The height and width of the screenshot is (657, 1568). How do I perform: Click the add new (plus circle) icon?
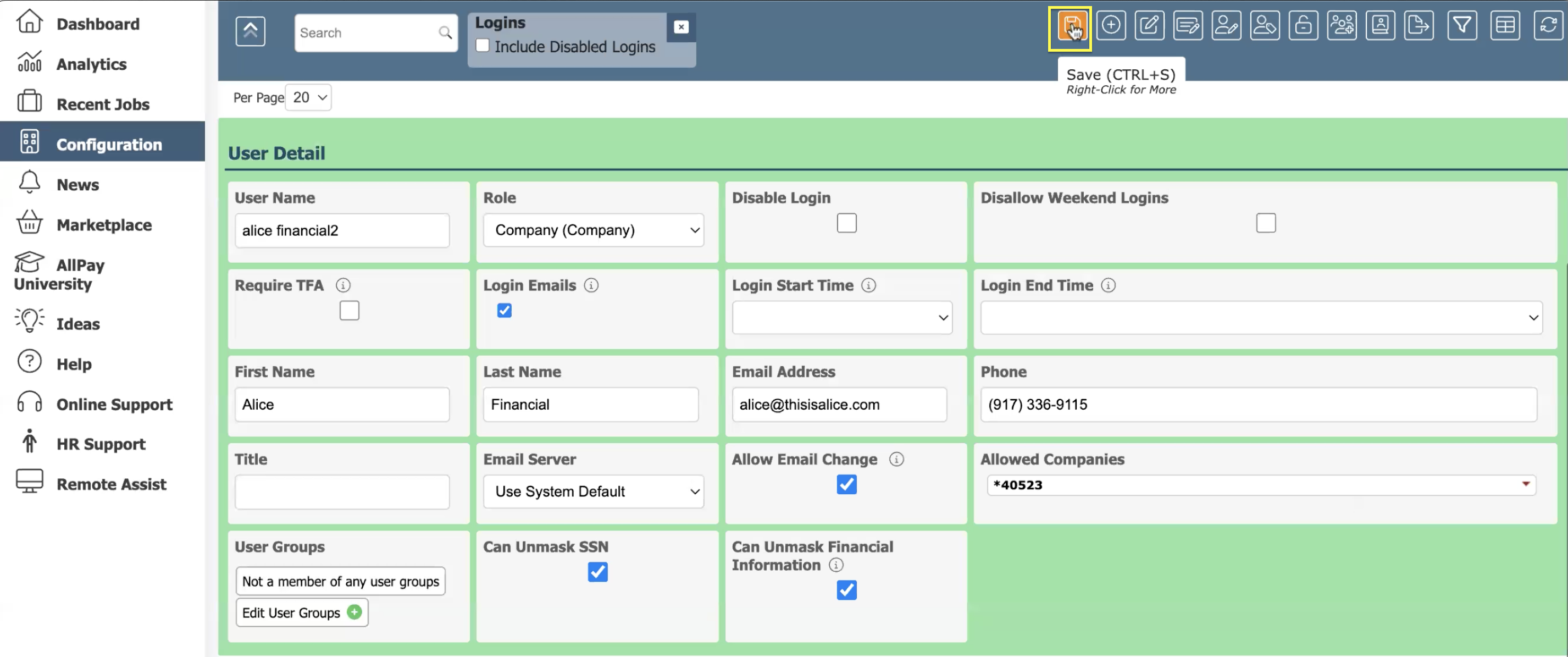[x=1110, y=26]
